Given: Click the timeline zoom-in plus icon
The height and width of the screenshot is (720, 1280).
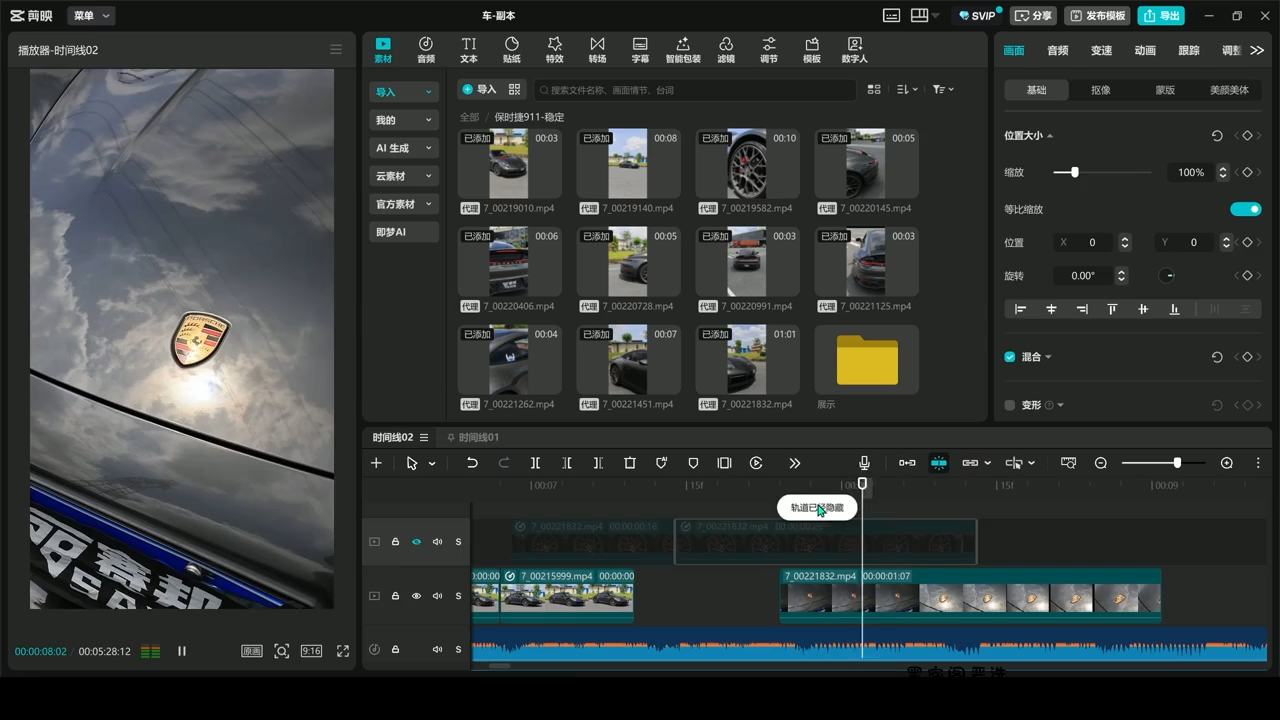Looking at the screenshot, I should (x=1227, y=463).
